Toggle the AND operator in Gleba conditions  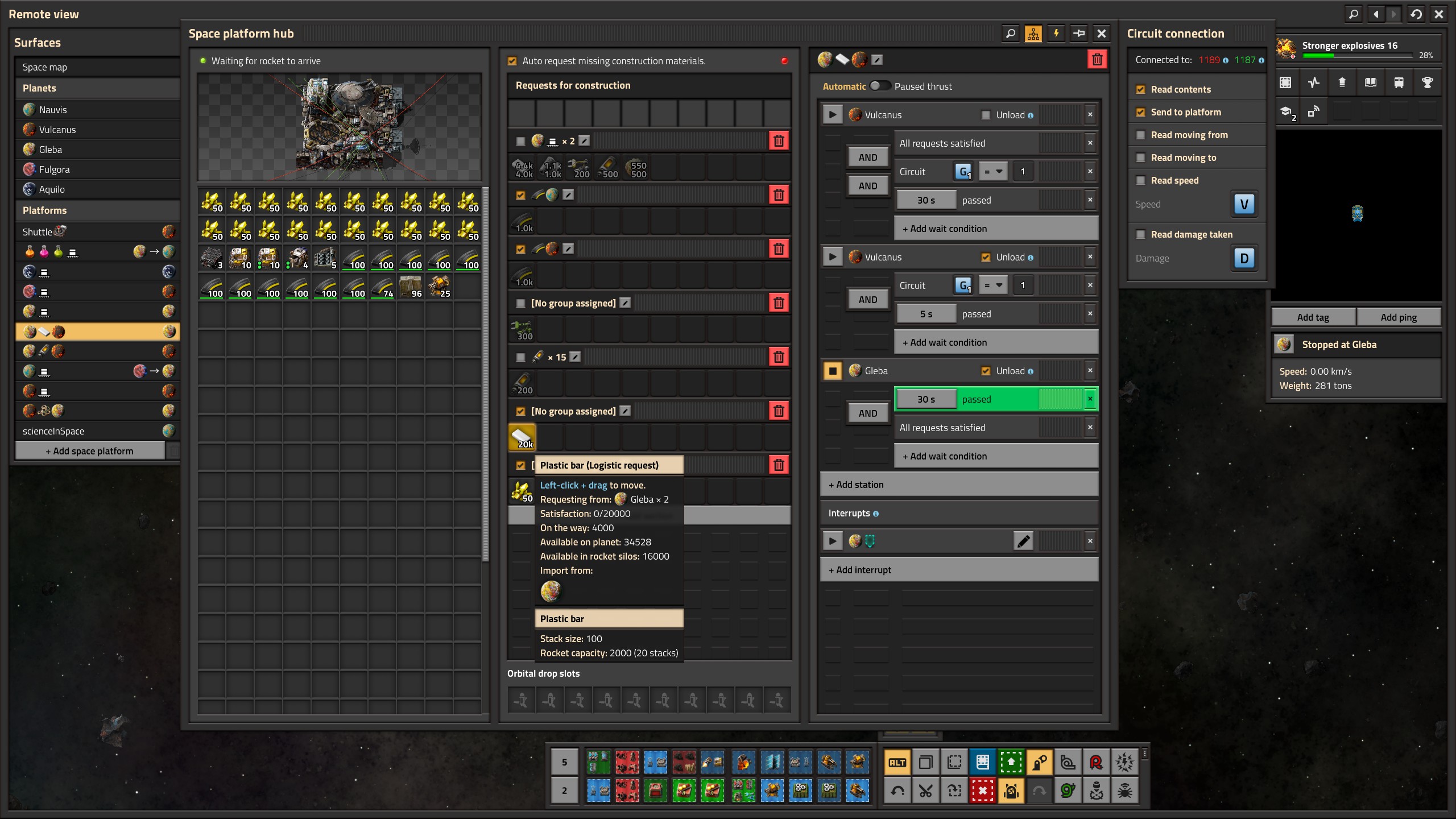click(867, 413)
